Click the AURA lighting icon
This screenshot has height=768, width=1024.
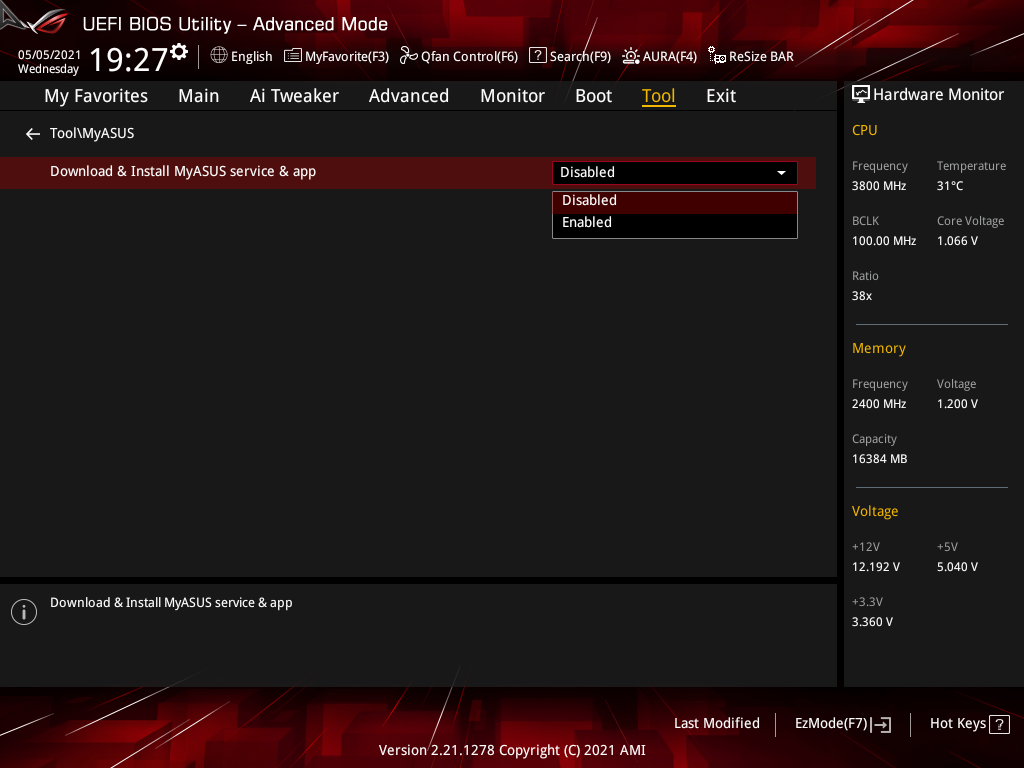[x=631, y=56]
